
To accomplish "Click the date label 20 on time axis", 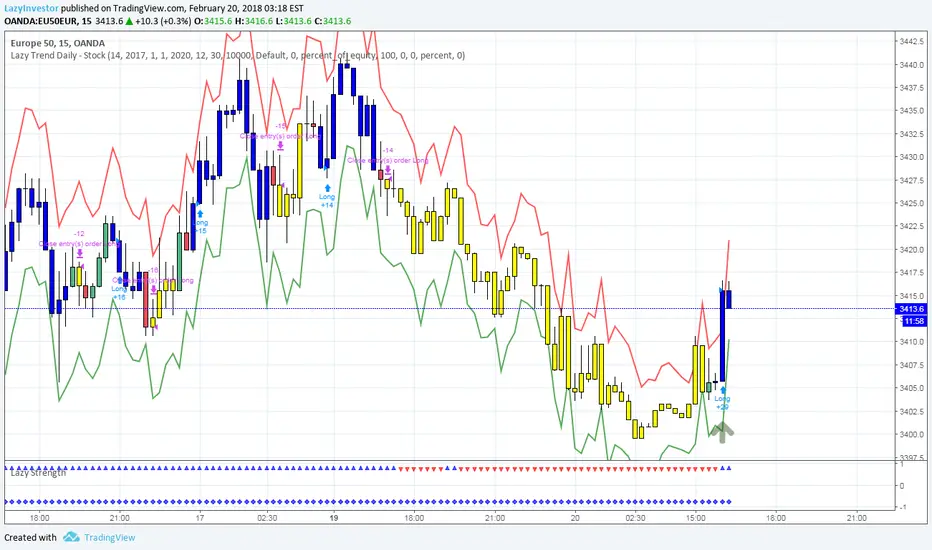I will (575, 518).
